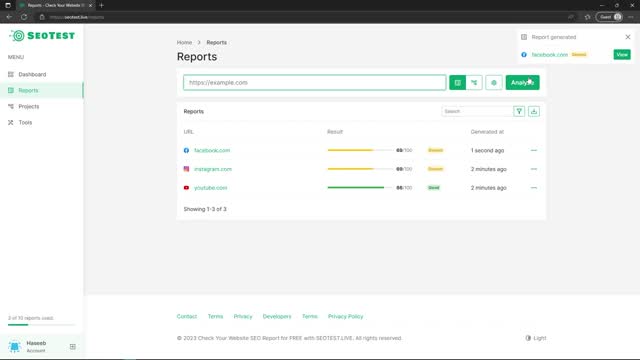Viewport: 640px width, 360px height.
Task: Click the facebook favicon in the reports table
Action: coord(186,150)
